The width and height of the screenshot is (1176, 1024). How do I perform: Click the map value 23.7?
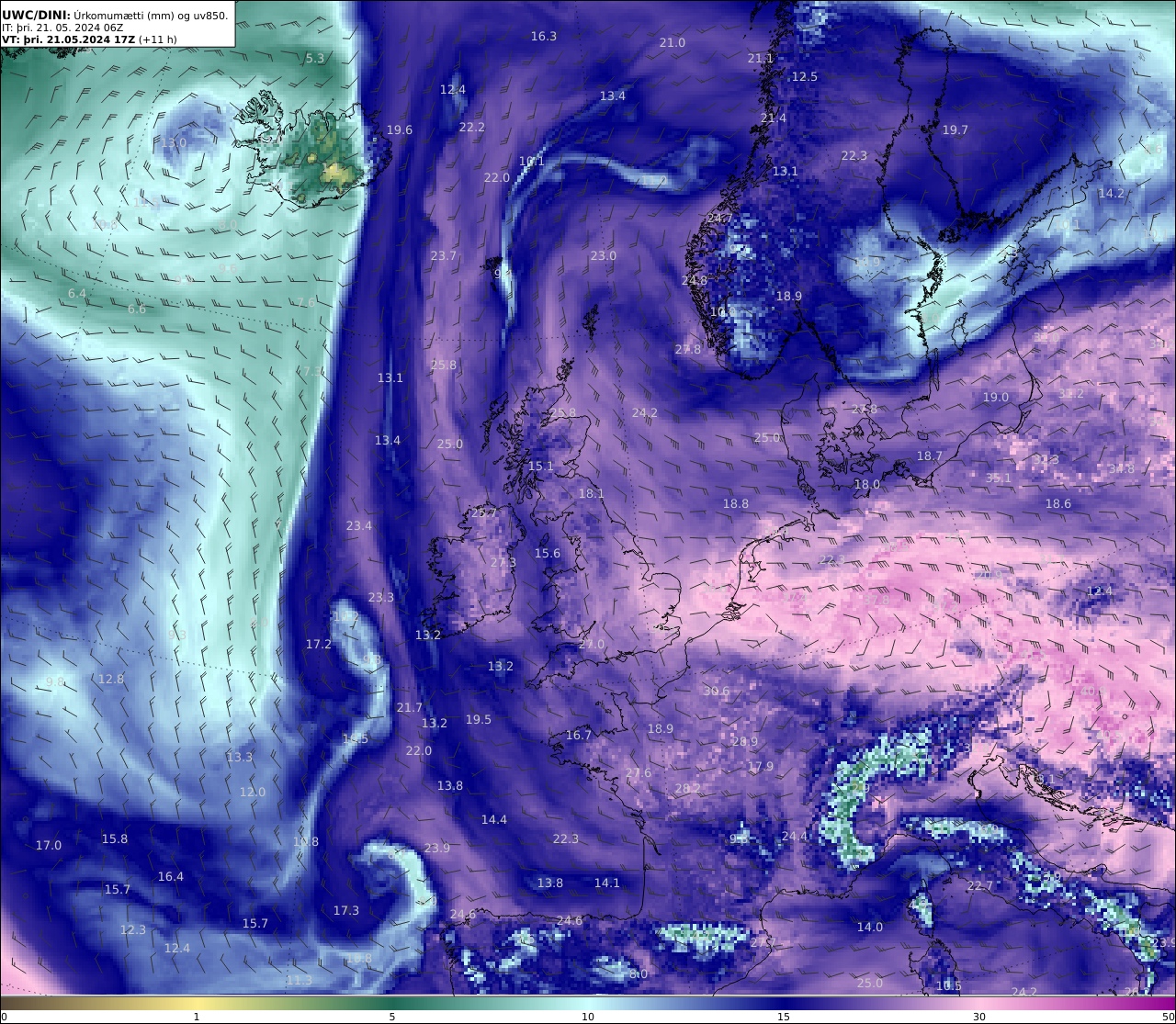click(444, 256)
